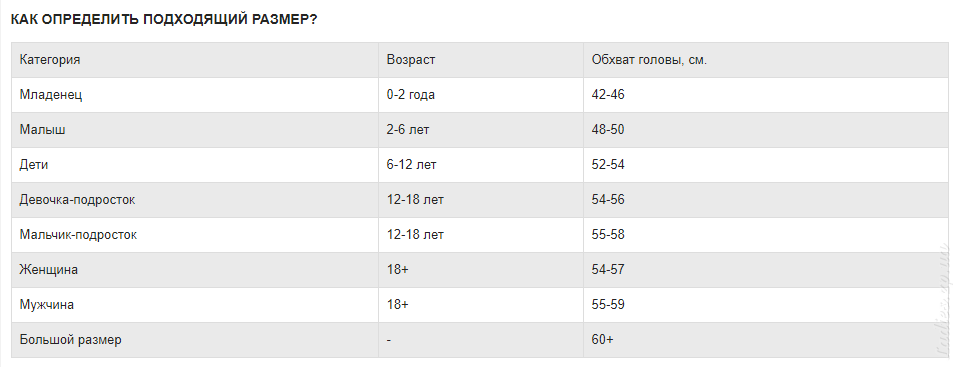Screen dimensions: 958x367
Task: Select head size value '52-54'
Action: tap(608, 165)
